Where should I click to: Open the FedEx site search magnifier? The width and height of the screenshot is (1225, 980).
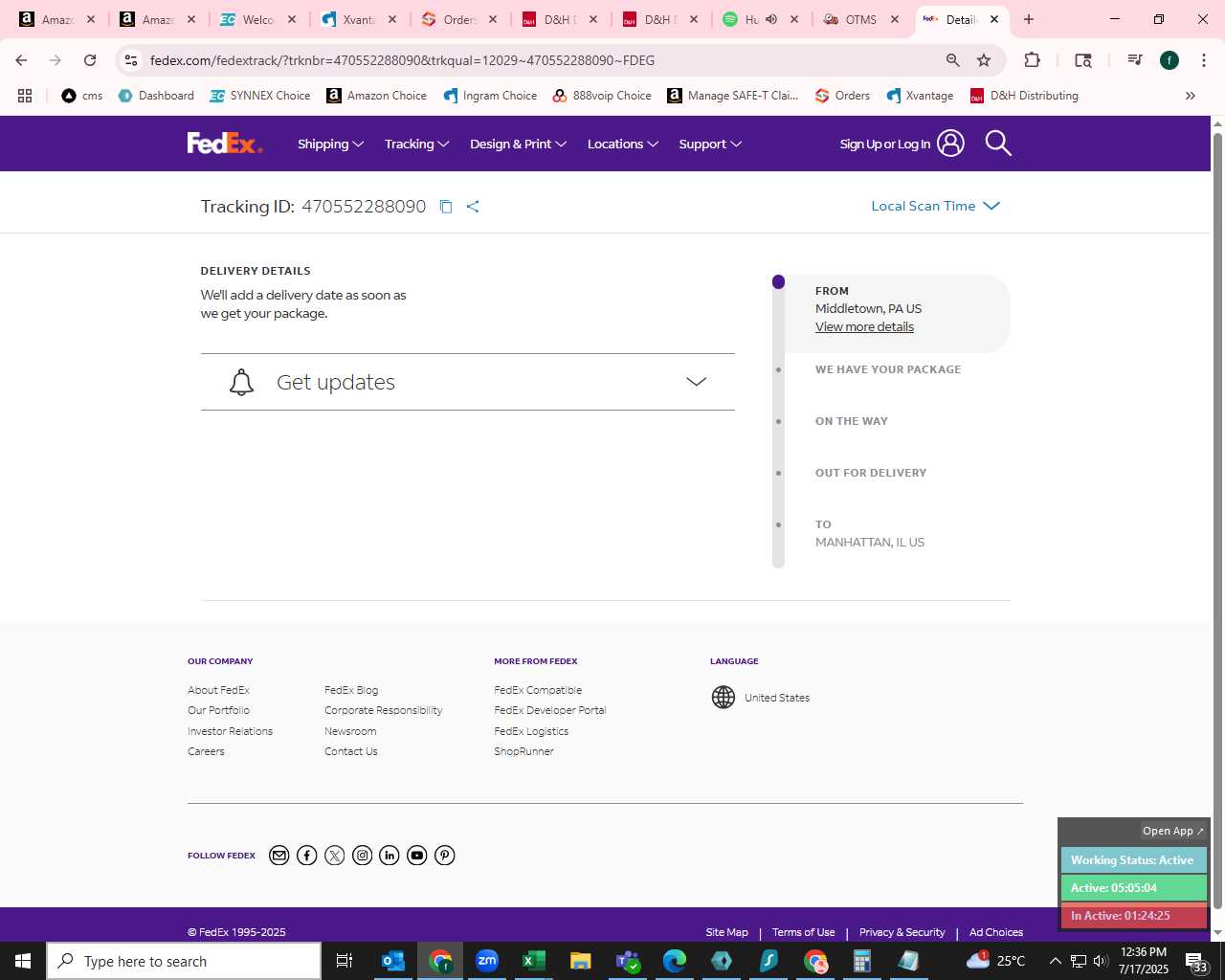click(997, 144)
